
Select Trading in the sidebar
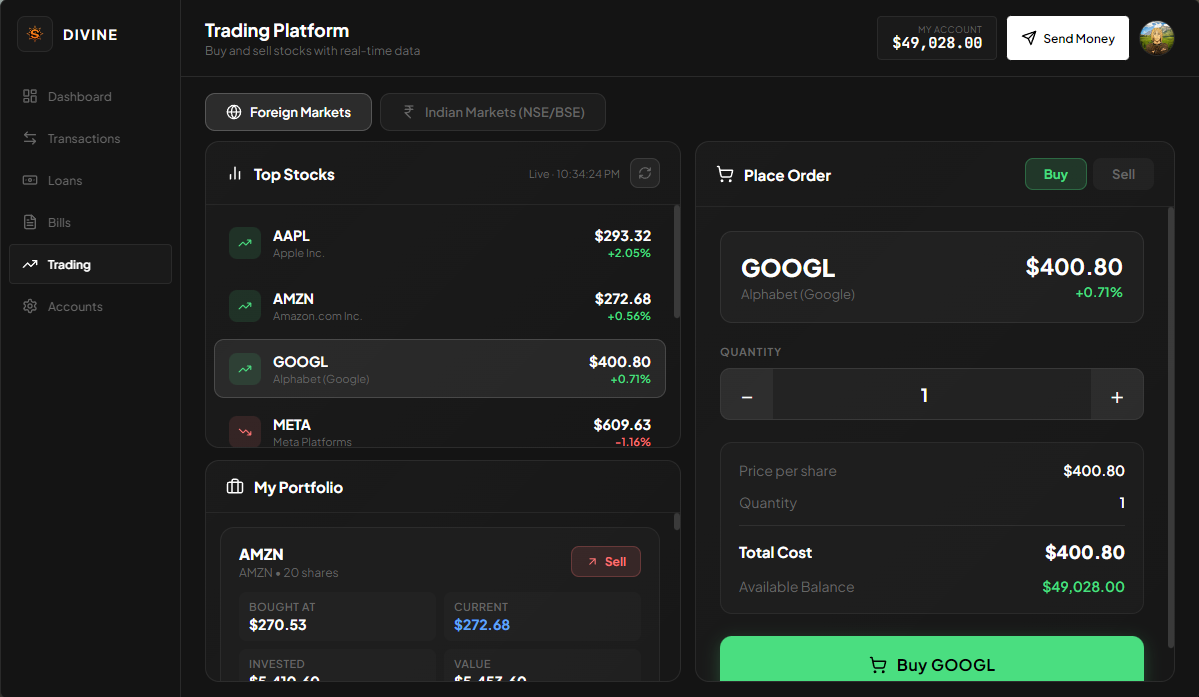coord(90,264)
